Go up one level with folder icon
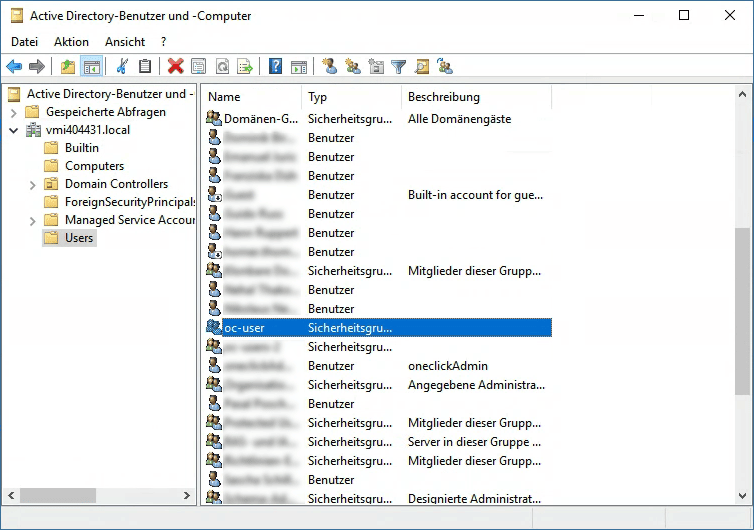 pos(68,67)
